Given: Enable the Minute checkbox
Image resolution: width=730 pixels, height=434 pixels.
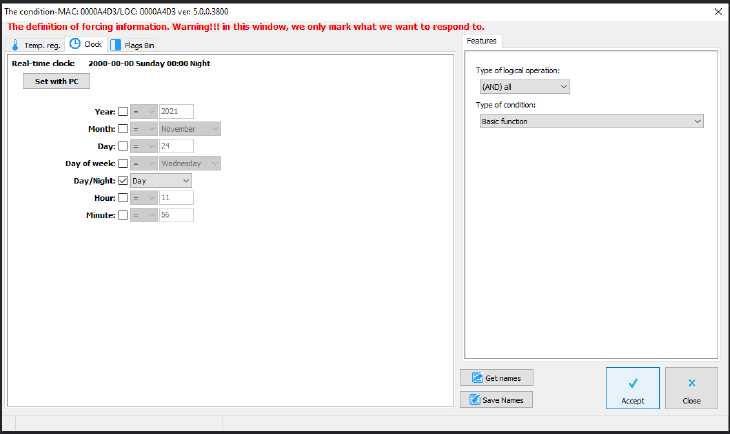Looking at the screenshot, I should pos(123,215).
